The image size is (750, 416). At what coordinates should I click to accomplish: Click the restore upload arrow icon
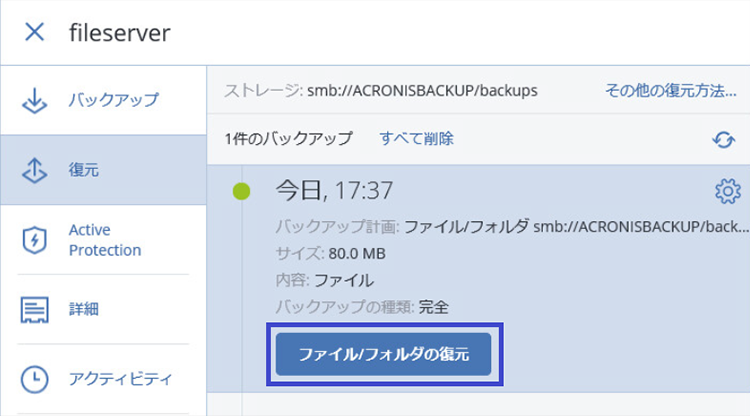pyautogui.click(x=35, y=170)
